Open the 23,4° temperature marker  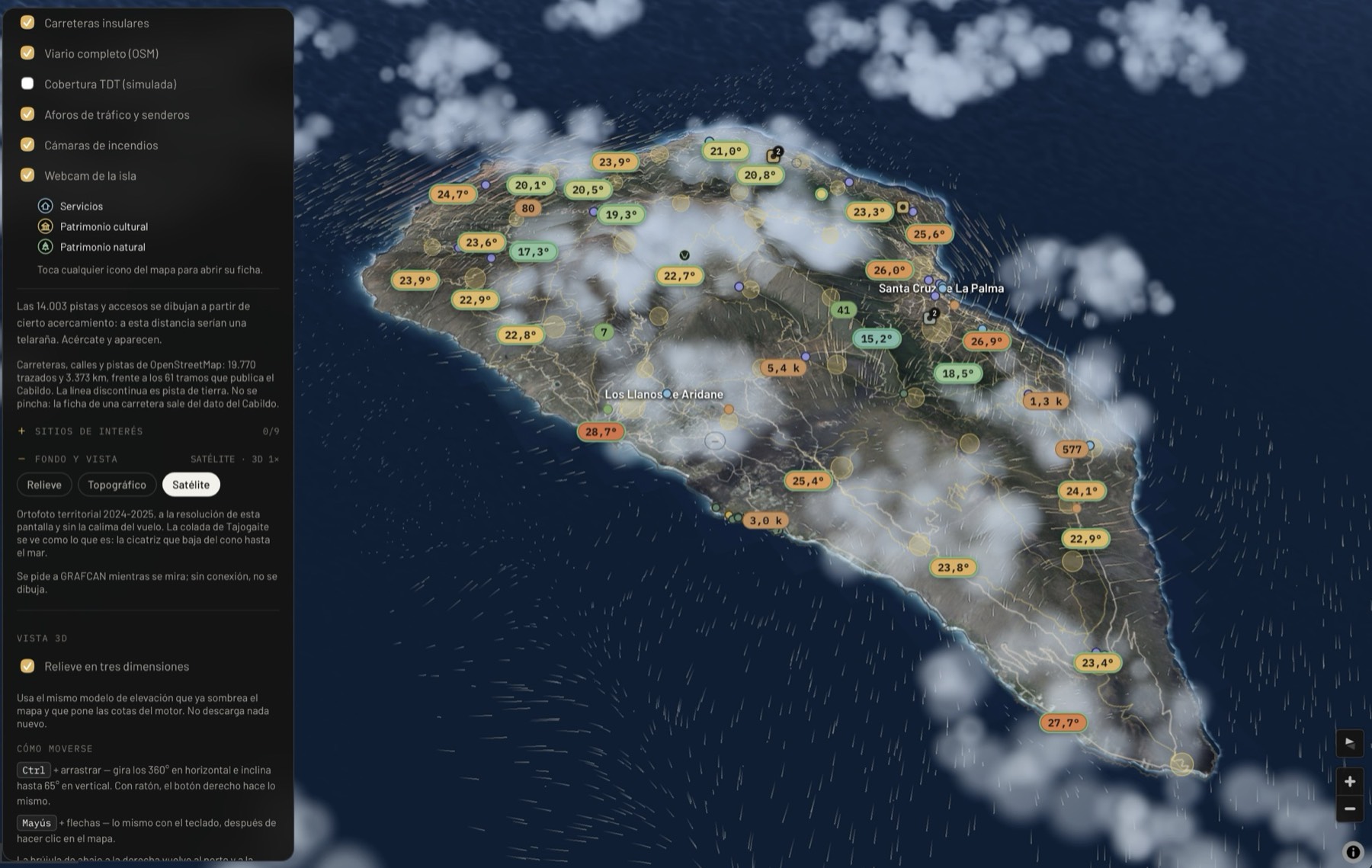point(1097,663)
